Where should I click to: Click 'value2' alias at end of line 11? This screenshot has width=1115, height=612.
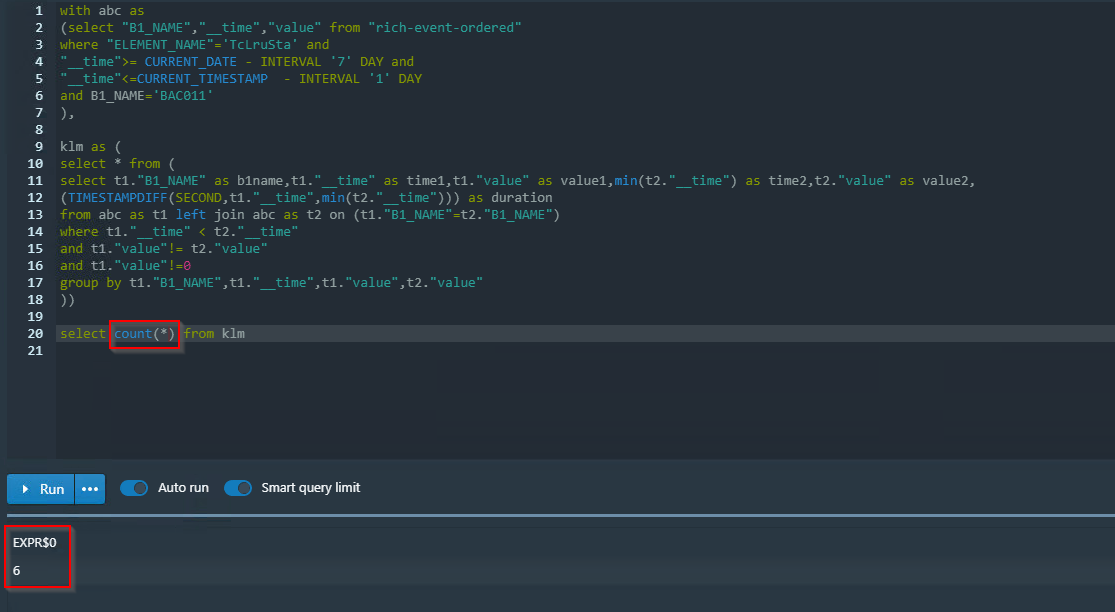945,181
